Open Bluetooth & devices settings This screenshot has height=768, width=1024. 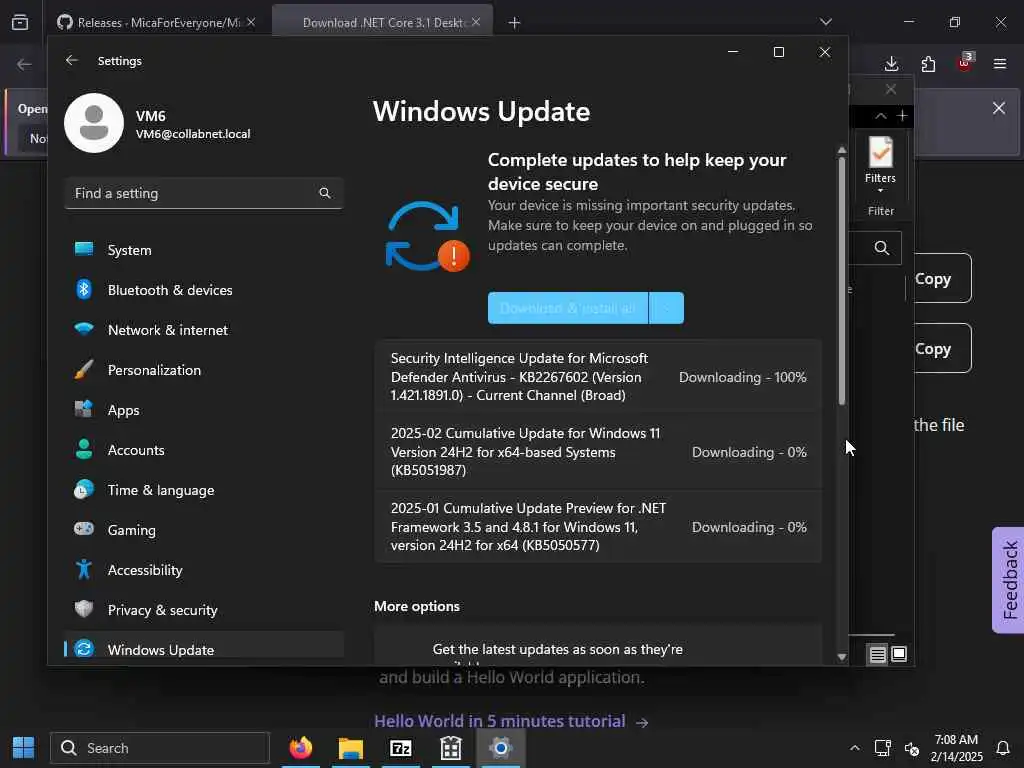coord(204,290)
